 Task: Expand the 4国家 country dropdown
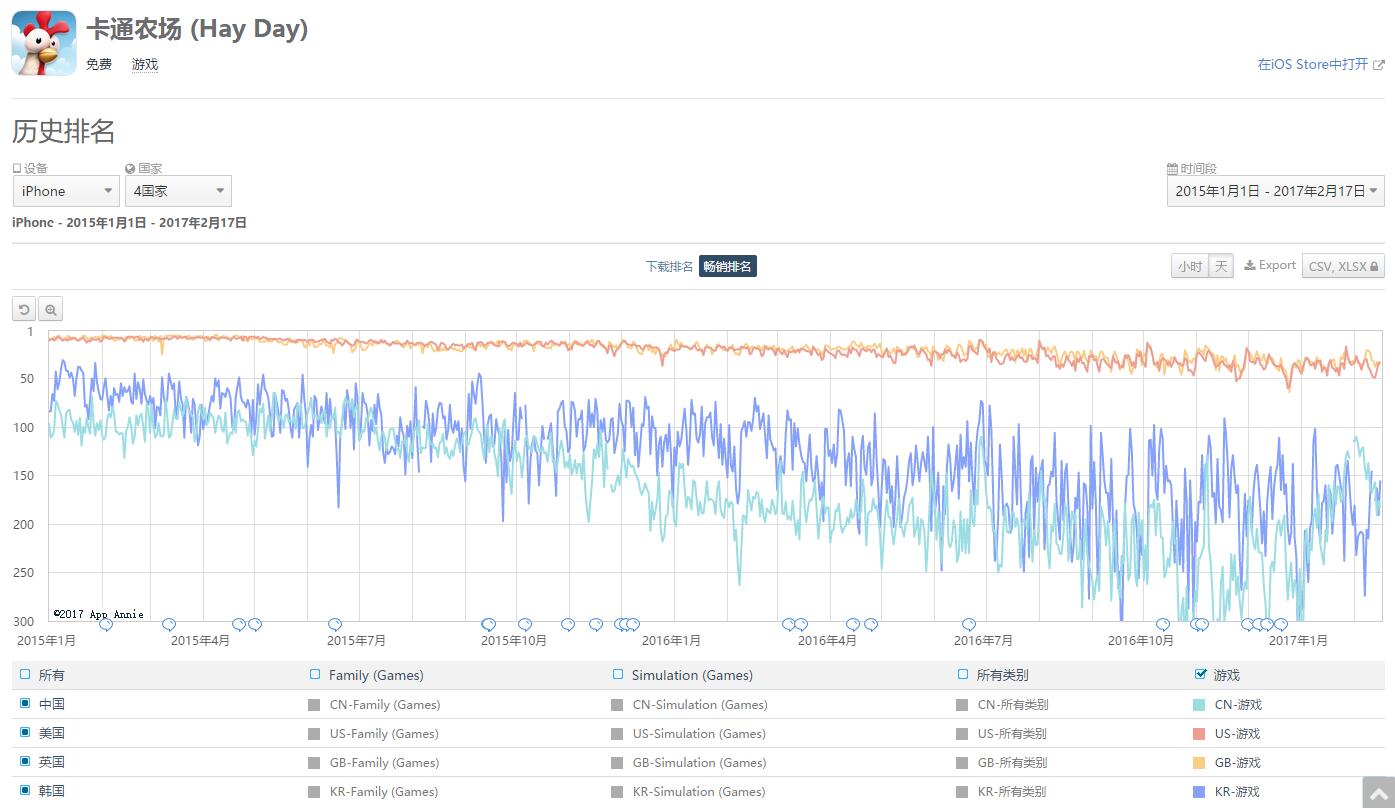pyautogui.click(x=178, y=191)
